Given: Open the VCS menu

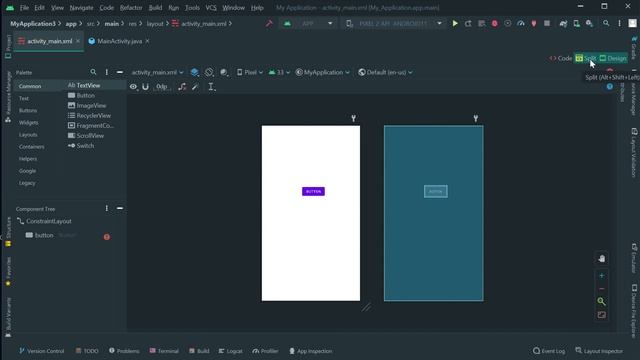Looking at the screenshot, I should (x=211, y=8).
